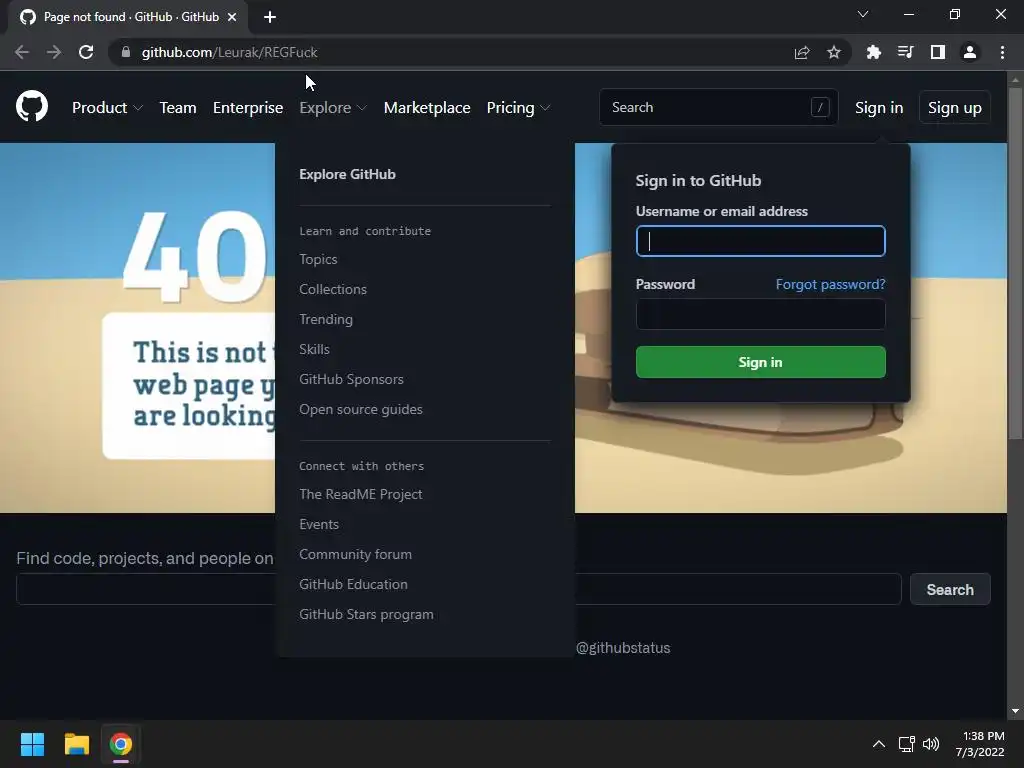Click the tab search chevron

(863, 14)
